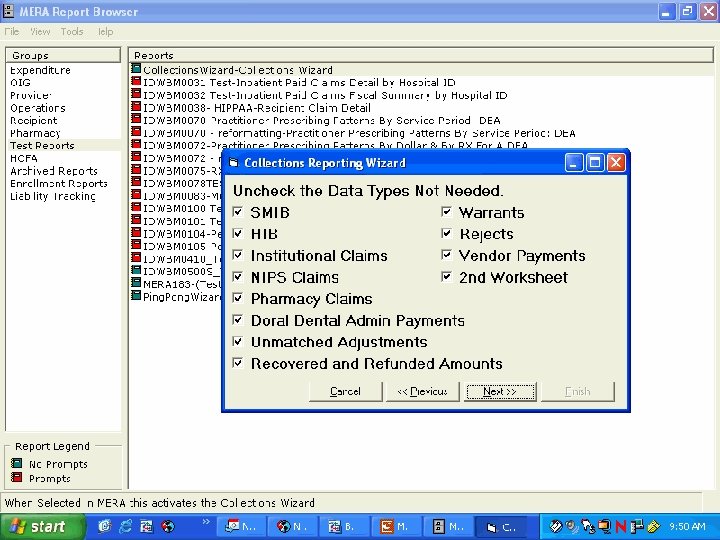Open the Tools menu

click(x=72, y=32)
